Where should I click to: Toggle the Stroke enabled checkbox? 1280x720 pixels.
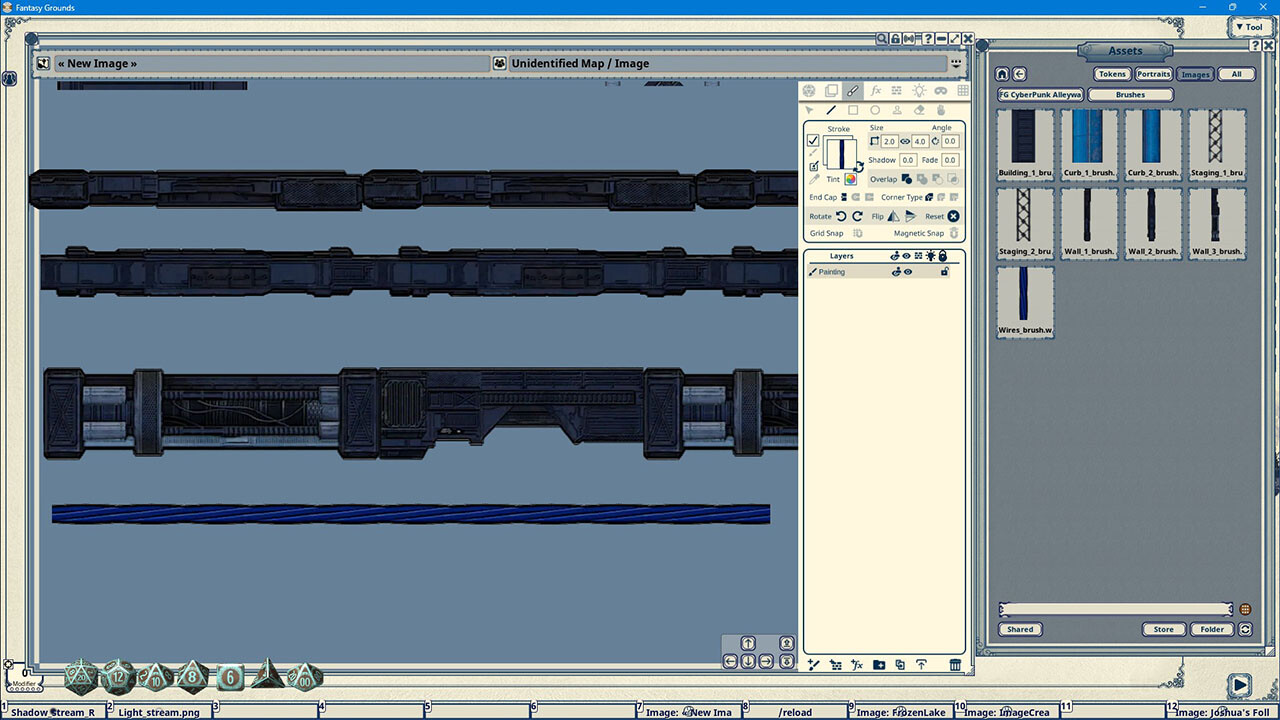(x=813, y=141)
